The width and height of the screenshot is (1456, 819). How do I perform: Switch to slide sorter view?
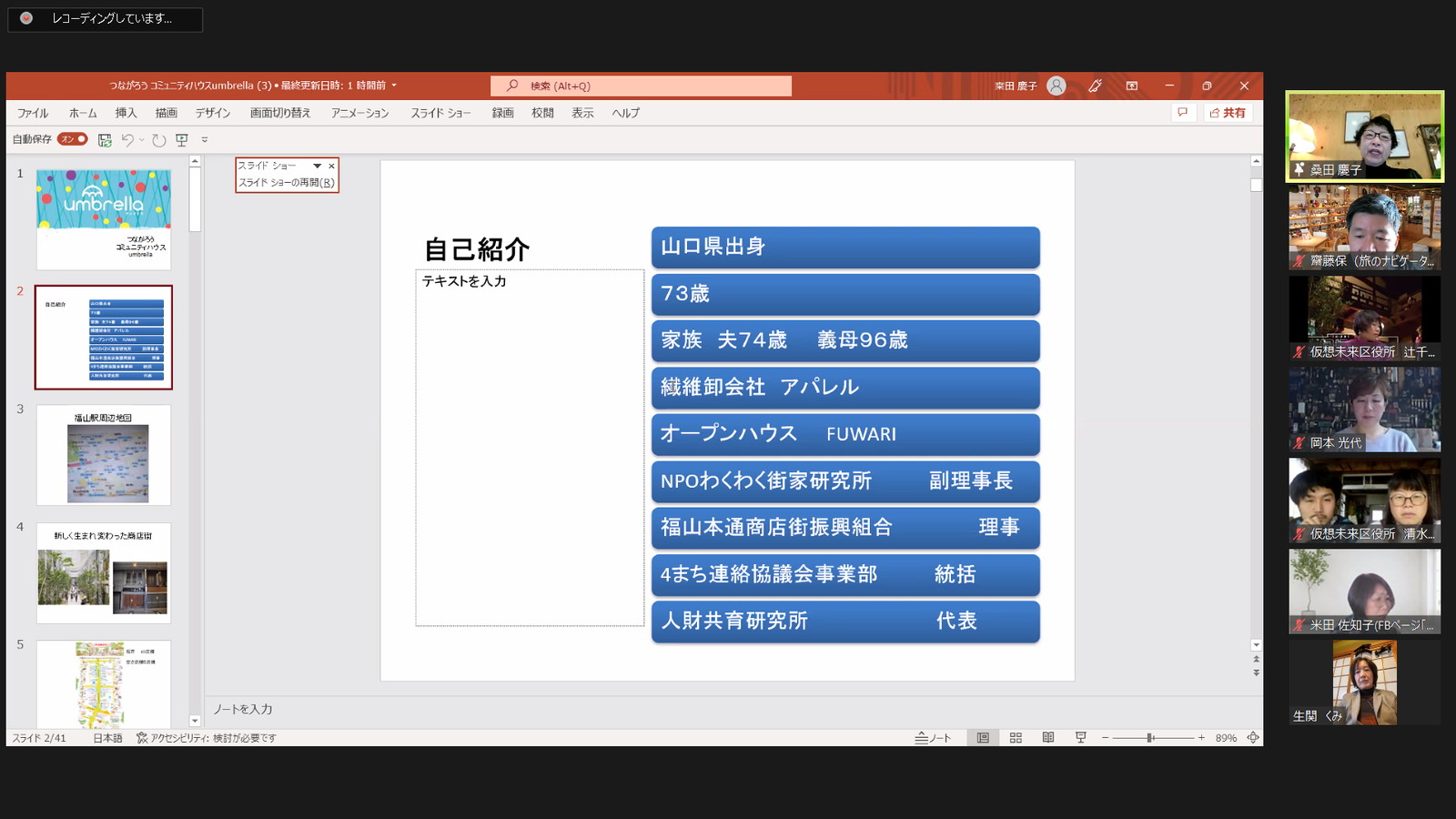click(1016, 738)
